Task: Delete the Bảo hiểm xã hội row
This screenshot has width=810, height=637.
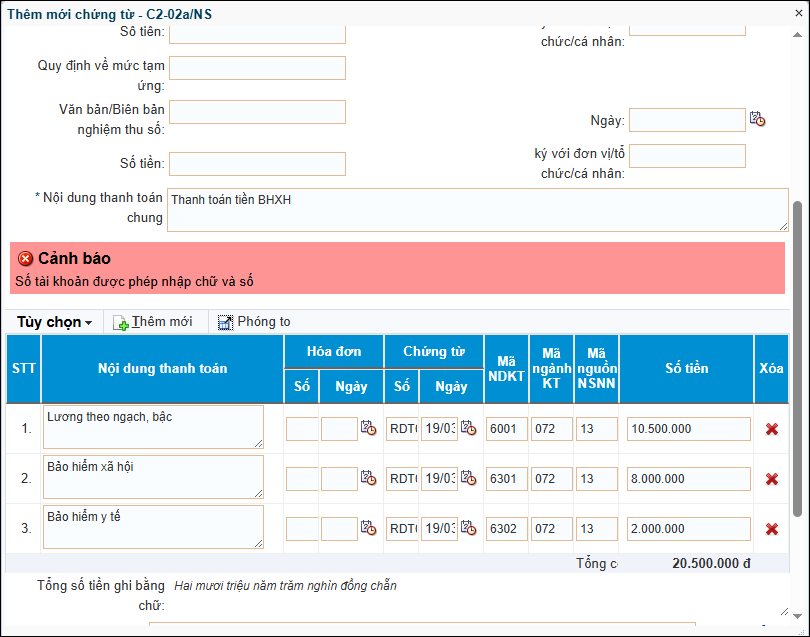Action: tap(771, 479)
